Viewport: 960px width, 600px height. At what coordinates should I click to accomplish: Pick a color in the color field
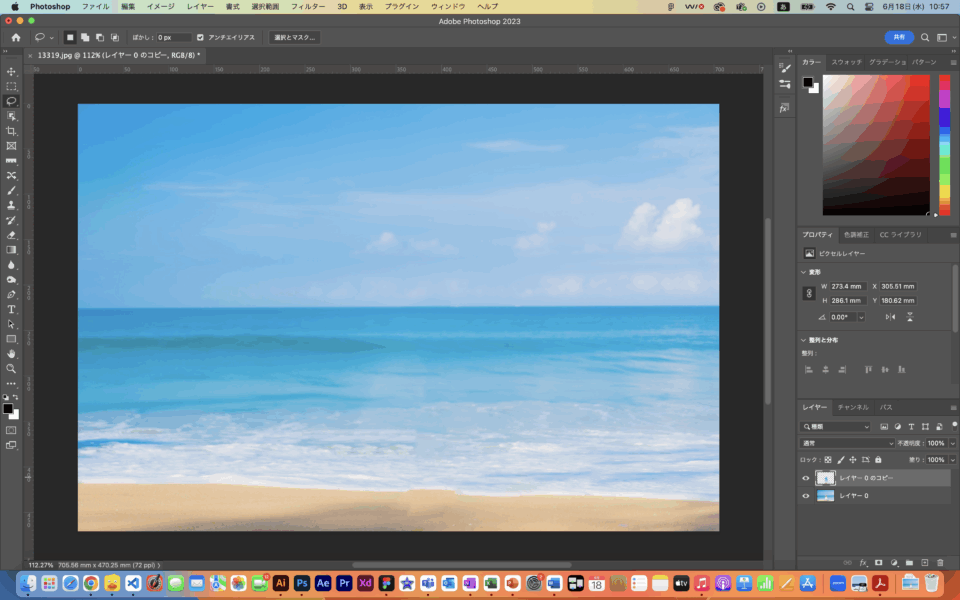tap(876, 144)
